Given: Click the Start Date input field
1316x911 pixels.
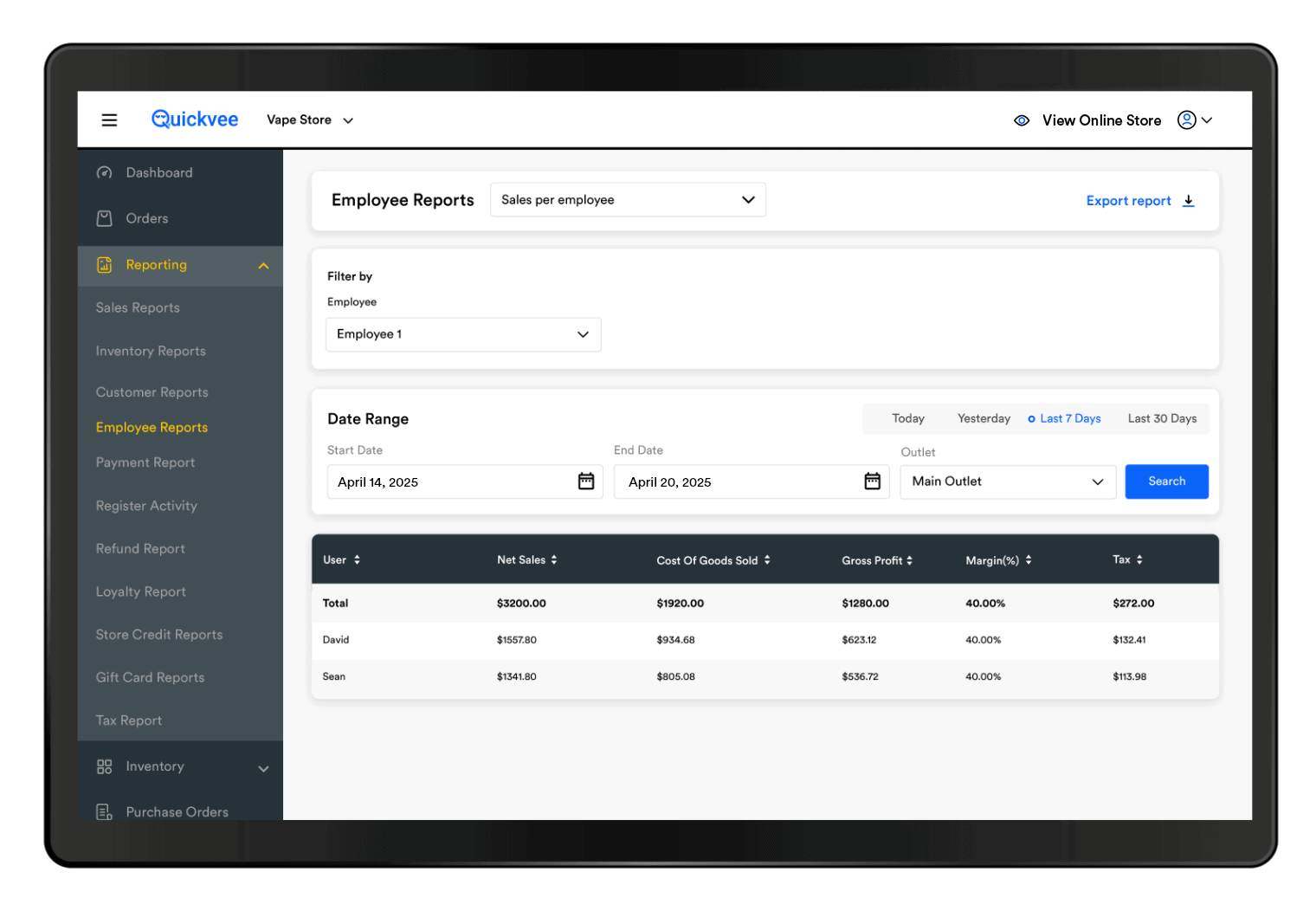Looking at the screenshot, I should tap(450, 482).
